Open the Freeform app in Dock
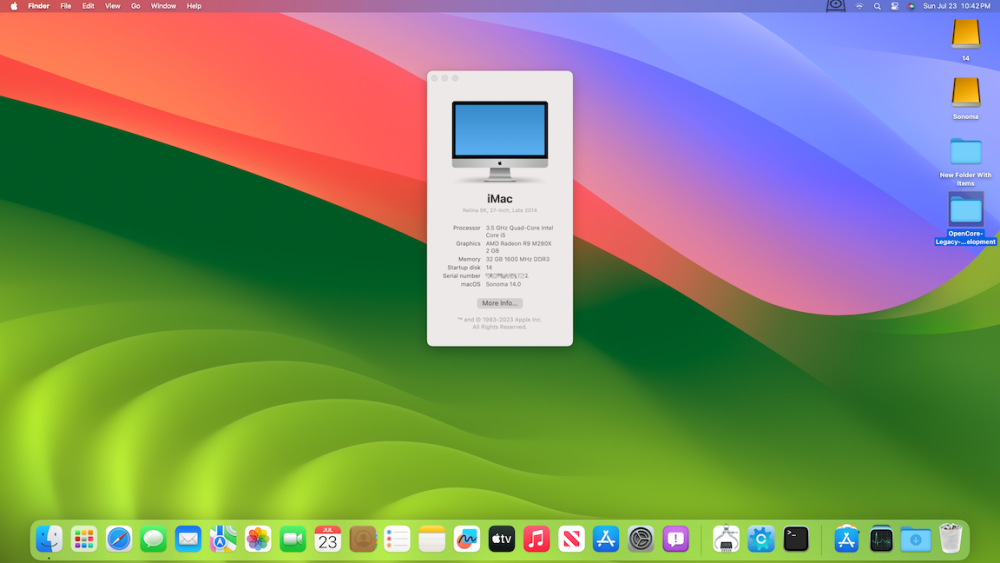 click(x=466, y=539)
